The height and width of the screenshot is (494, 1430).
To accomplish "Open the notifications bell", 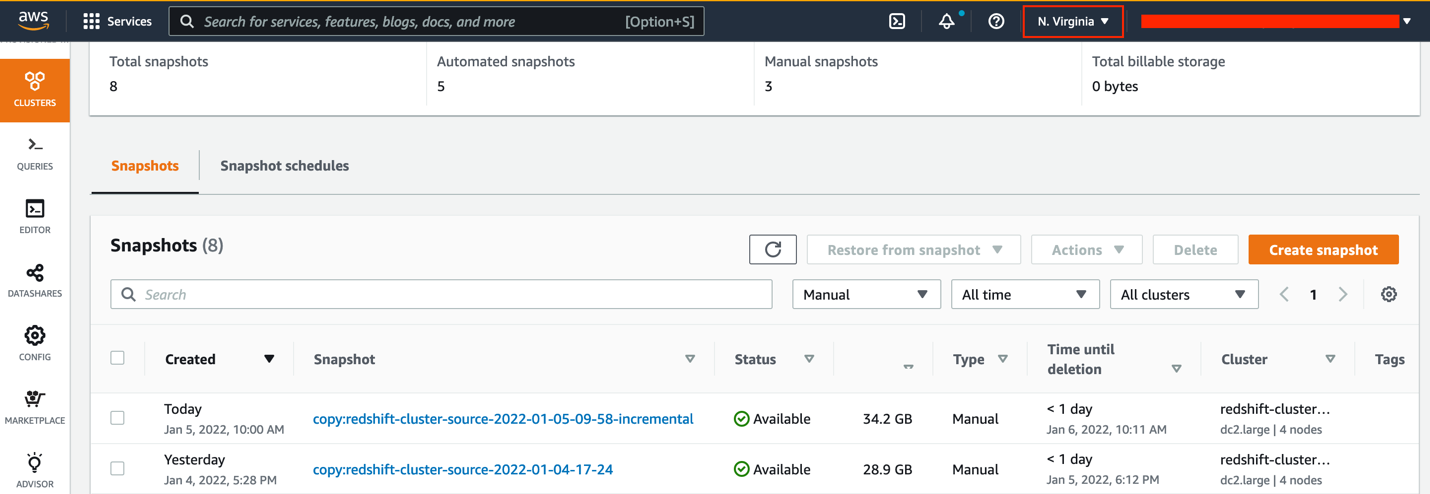I will [946, 21].
